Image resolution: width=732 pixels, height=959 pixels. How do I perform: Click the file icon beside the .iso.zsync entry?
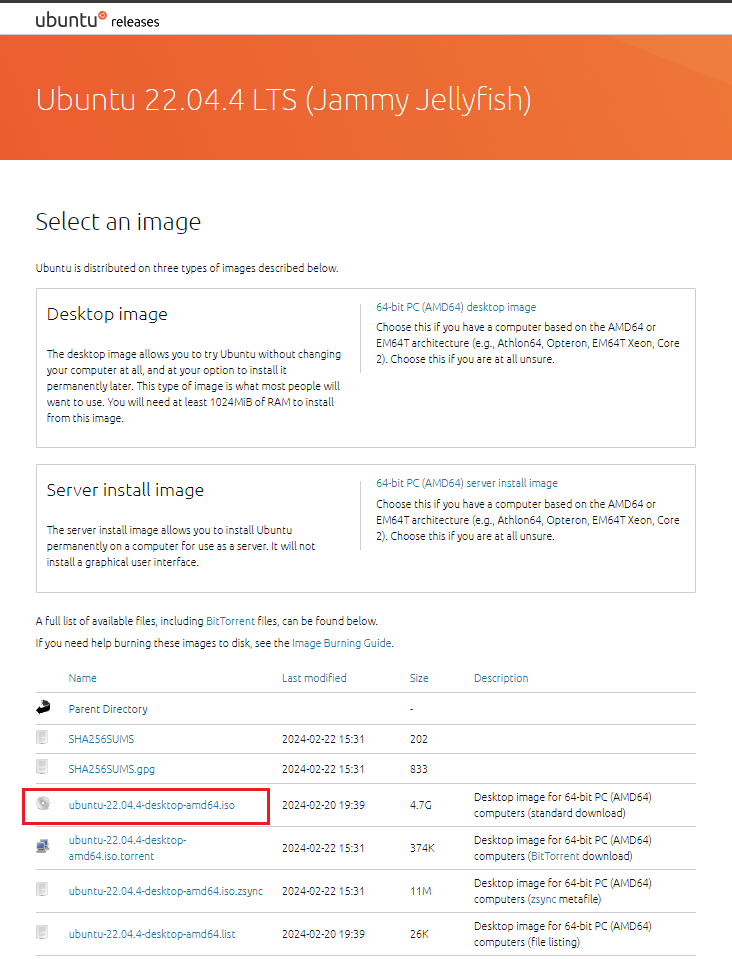[x=42, y=890]
